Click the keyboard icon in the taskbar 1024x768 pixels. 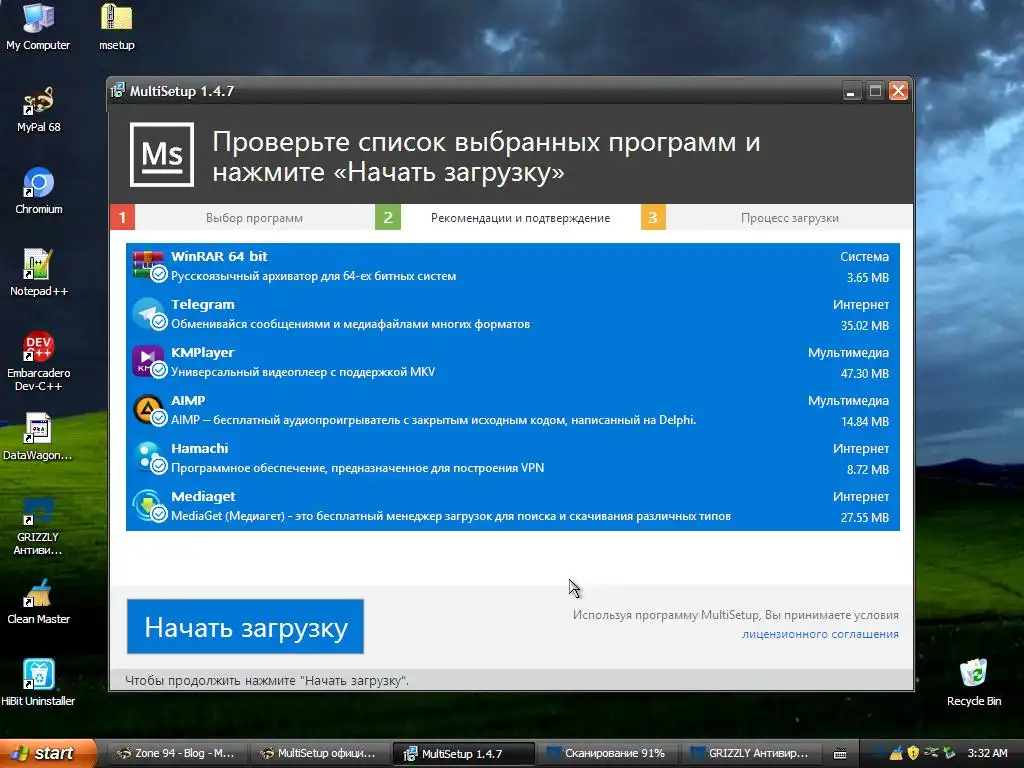coord(840,754)
